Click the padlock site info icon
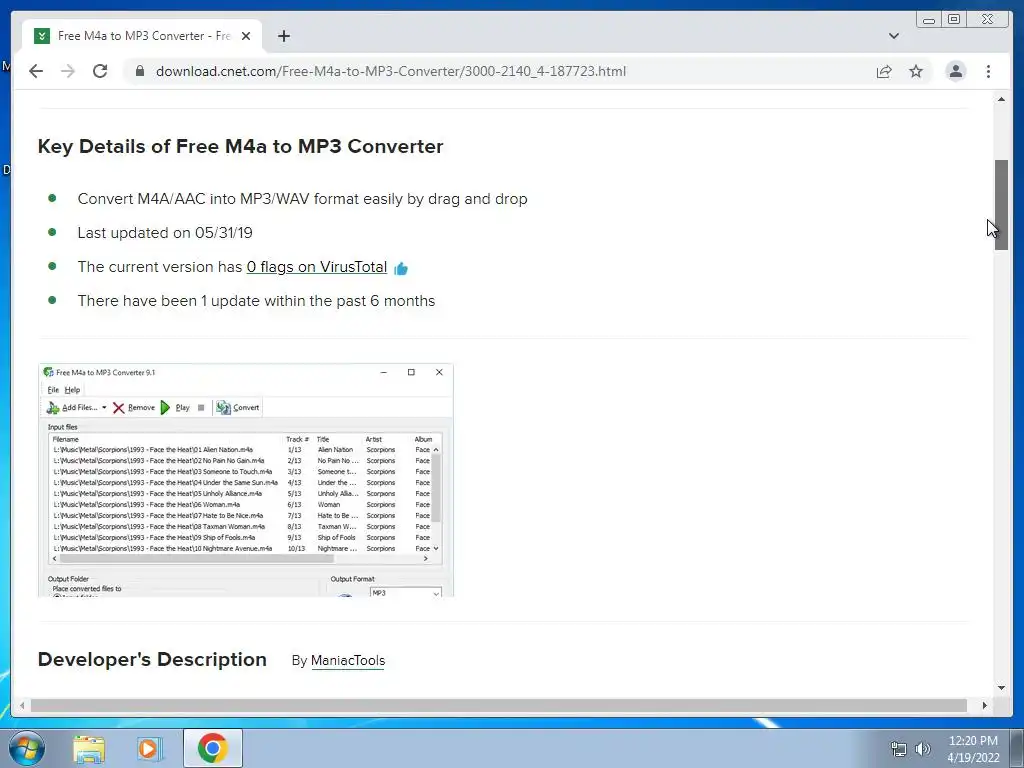Viewport: 1024px width, 768px height. [140, 71]
